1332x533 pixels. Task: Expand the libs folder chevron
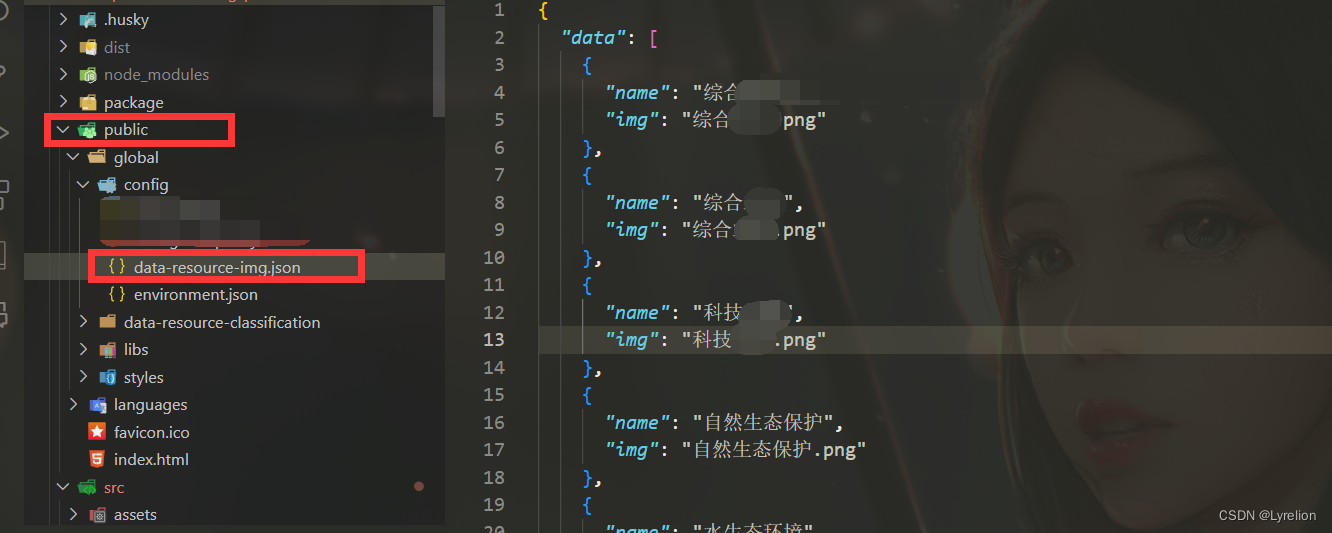pos(83,350)
